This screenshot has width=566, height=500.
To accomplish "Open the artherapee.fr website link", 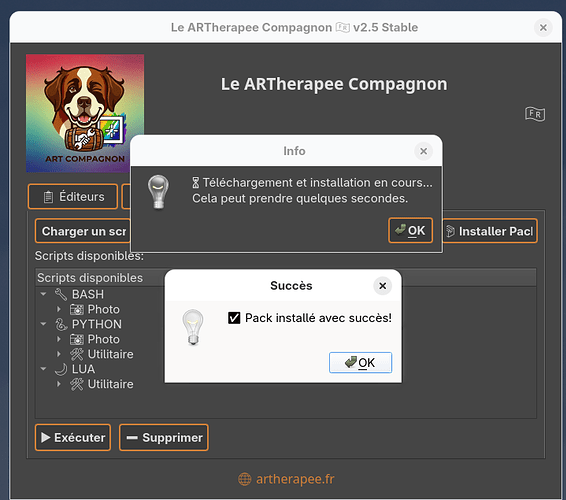I will (295, 479).
